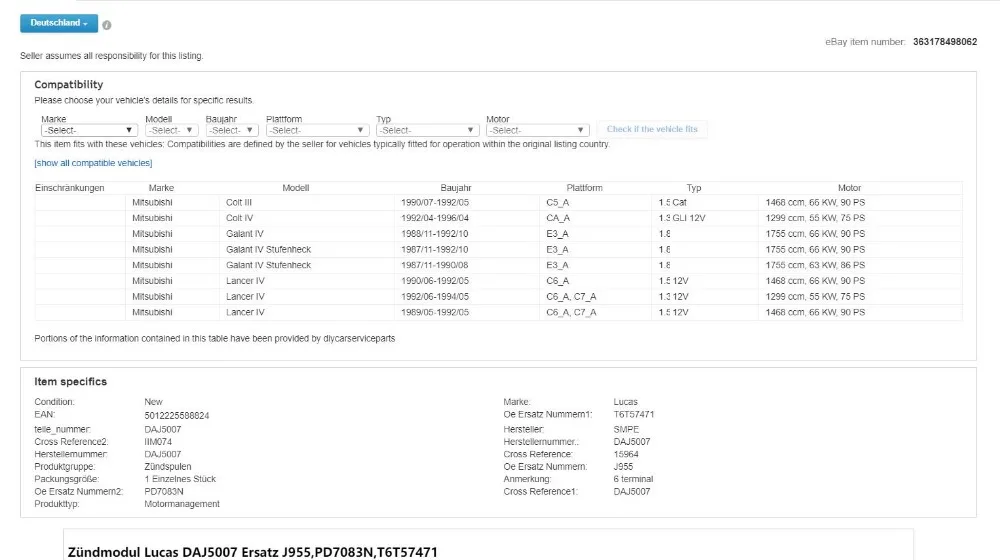Select Packungsgröße value 1 Einzelnes Stück
The width and height of the screenshot is (1000, 560).
(x=180, y=479)
